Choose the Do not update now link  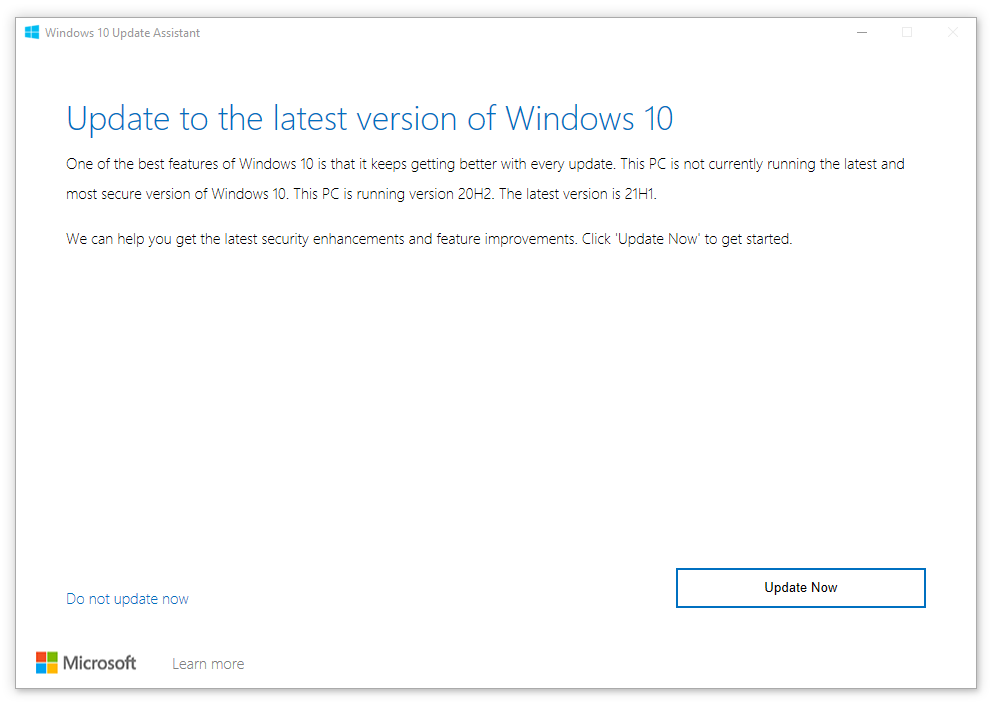click(x=127, y=599)
